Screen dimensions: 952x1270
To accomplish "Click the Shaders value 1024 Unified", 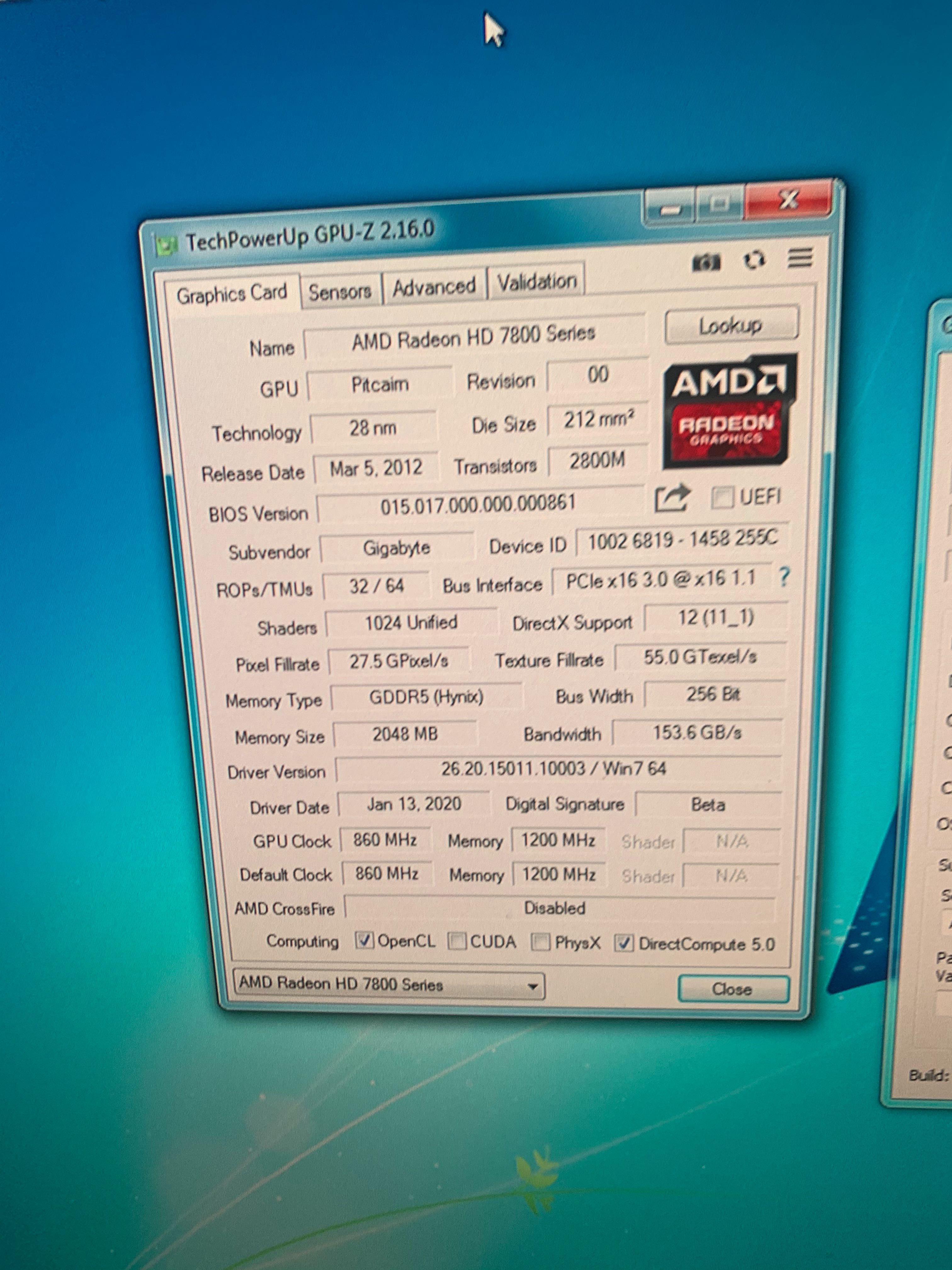I will tap(411, 622).
